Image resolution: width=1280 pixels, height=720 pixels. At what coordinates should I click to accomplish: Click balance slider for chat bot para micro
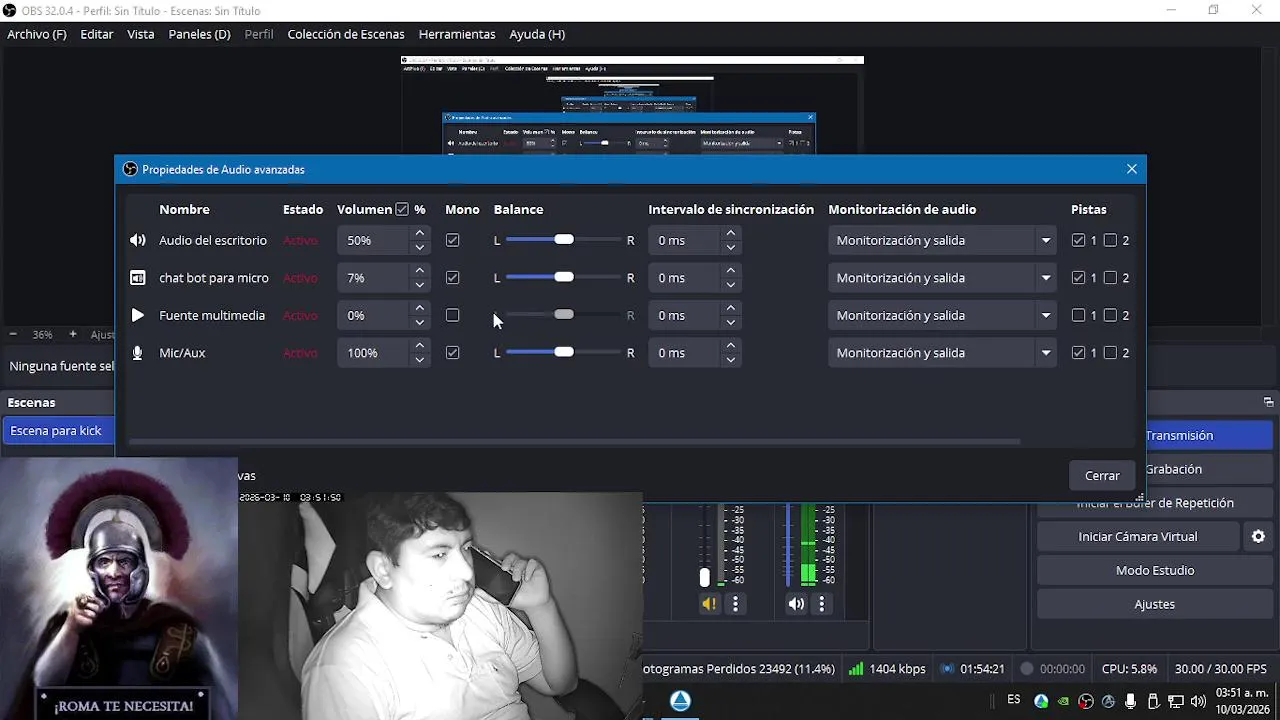(564, 278)
